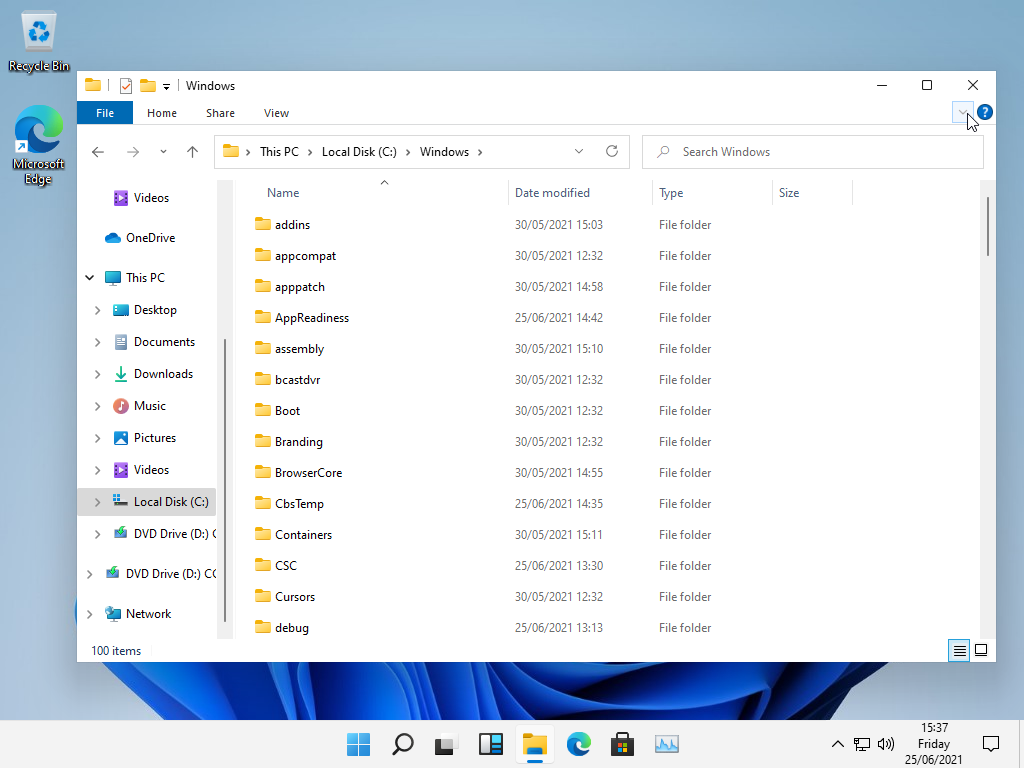
Task: Refresh the current folder view
Action: pos(612,152)
